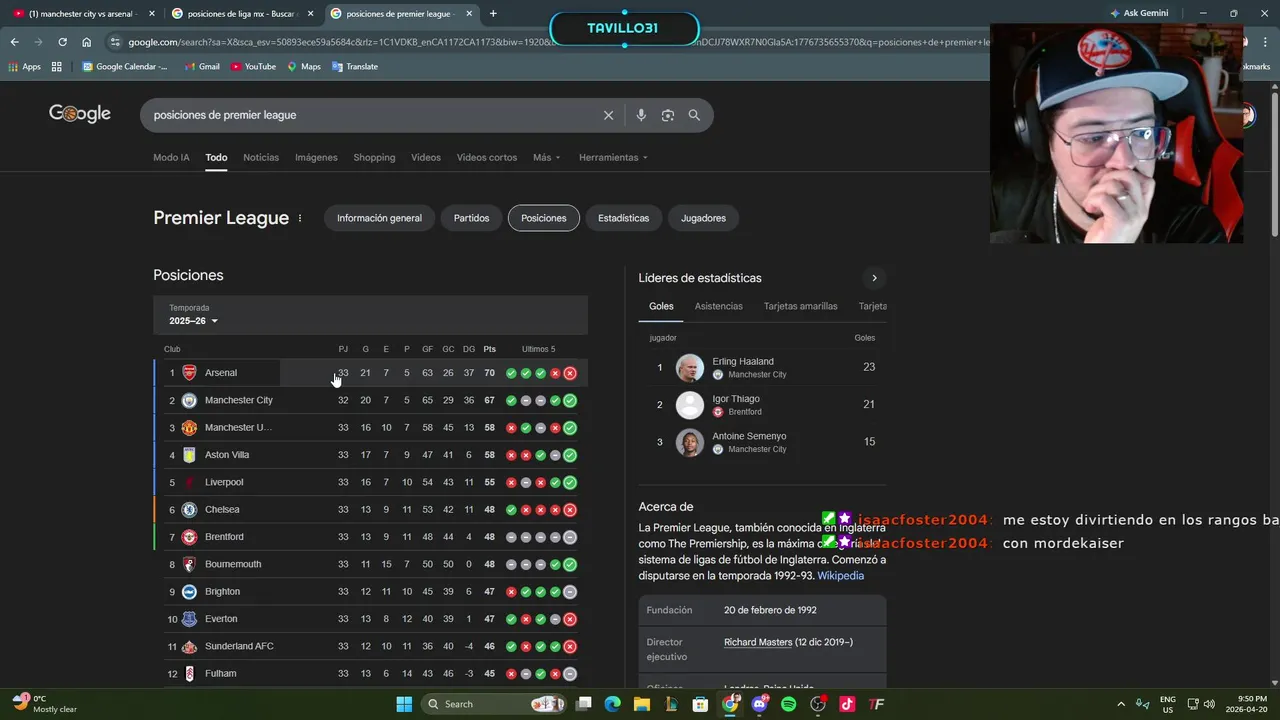1280x720 pixels.
Task: Reload the page
Action: point(62,42)
